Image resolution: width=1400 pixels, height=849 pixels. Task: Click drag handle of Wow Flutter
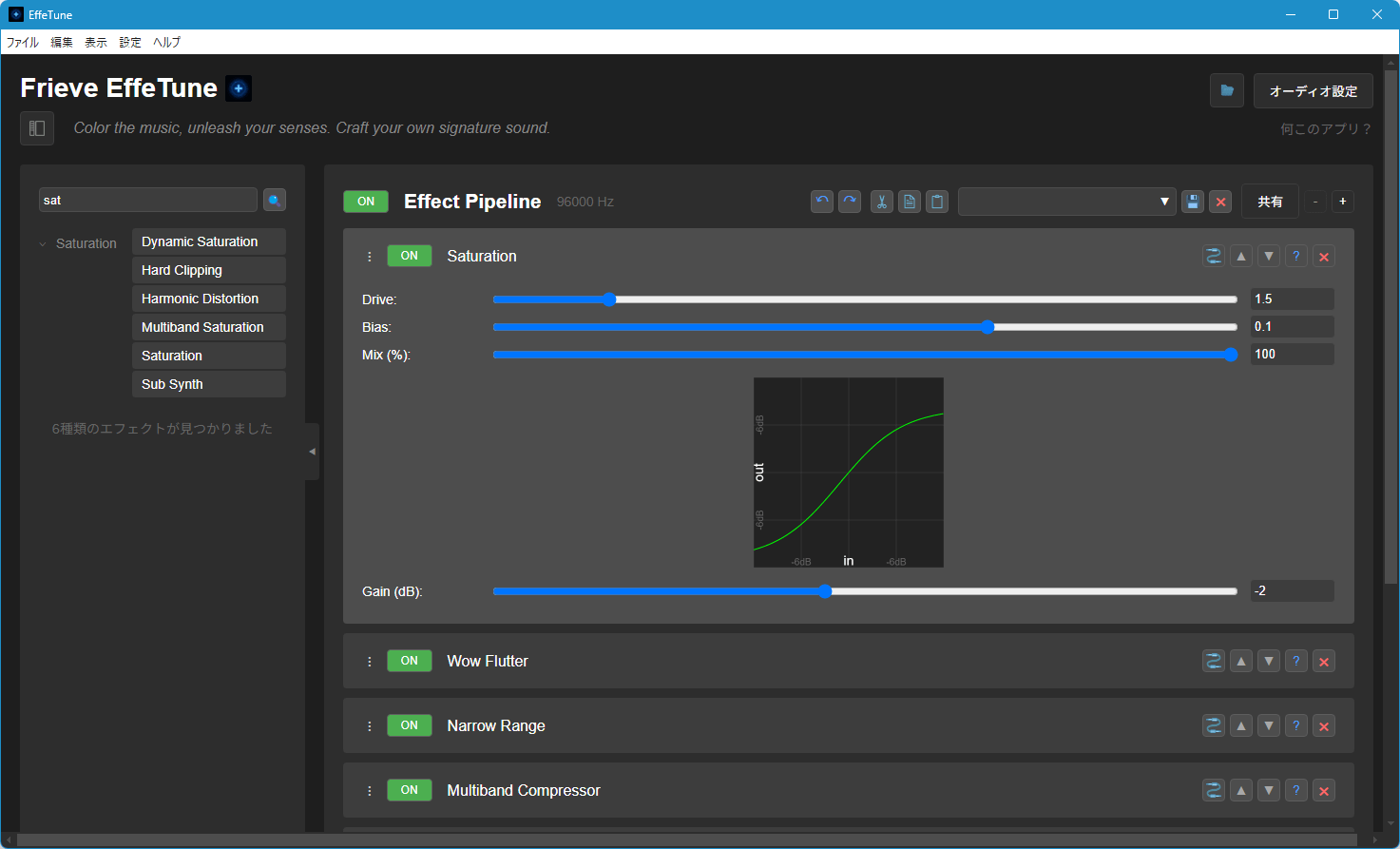[370, 662]
